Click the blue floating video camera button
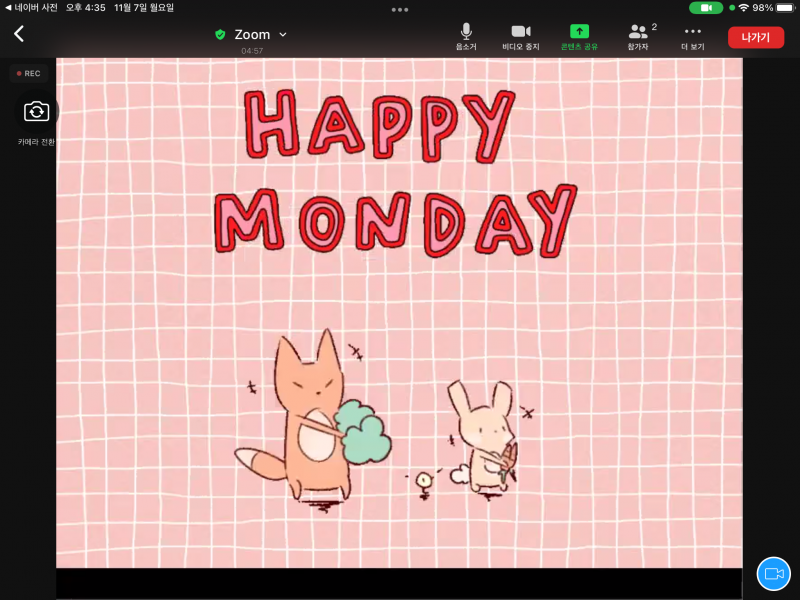 click(x=773, y=573)
